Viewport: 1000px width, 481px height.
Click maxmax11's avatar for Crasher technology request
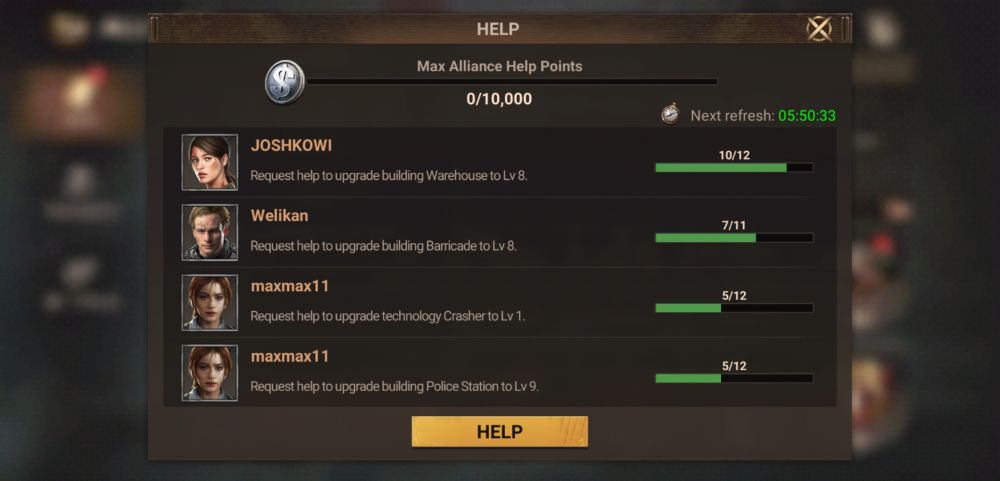[x=210, y=302]
